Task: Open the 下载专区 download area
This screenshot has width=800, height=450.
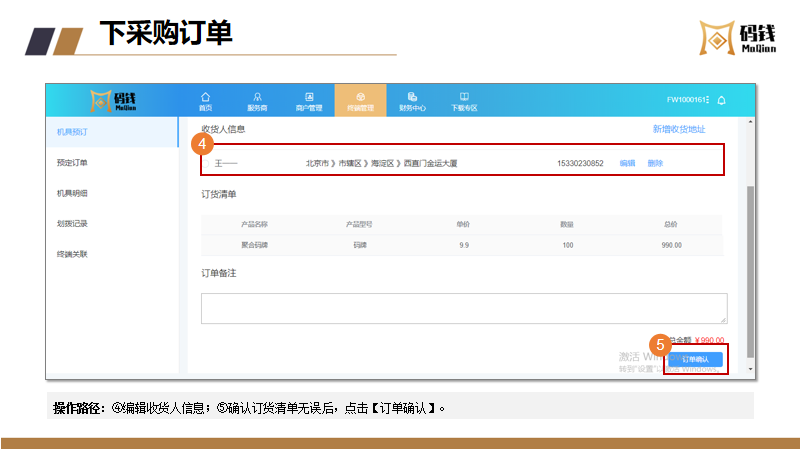Action: click(x=464, y=100)
